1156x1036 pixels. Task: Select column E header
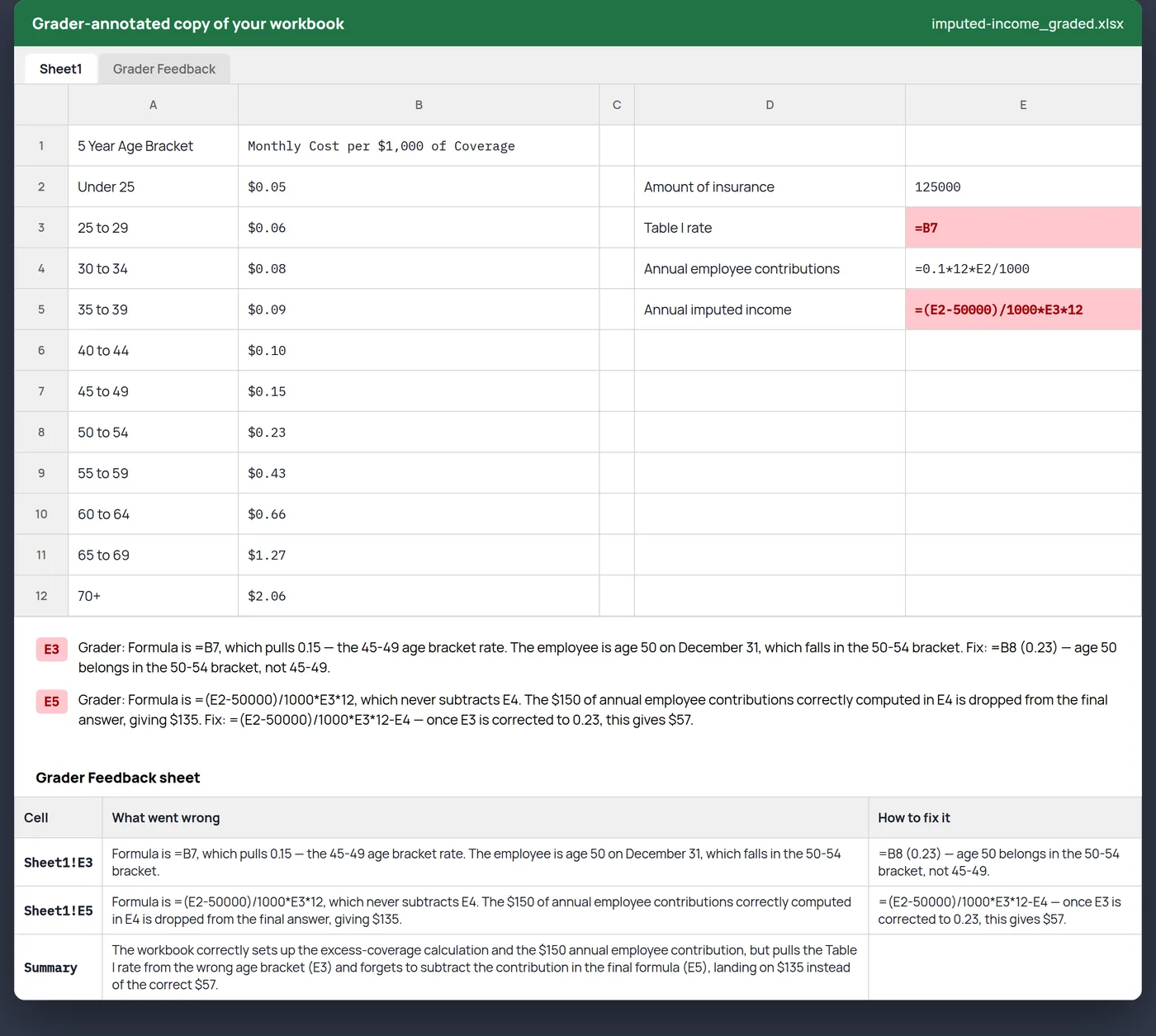click(x=1023, y=105)
